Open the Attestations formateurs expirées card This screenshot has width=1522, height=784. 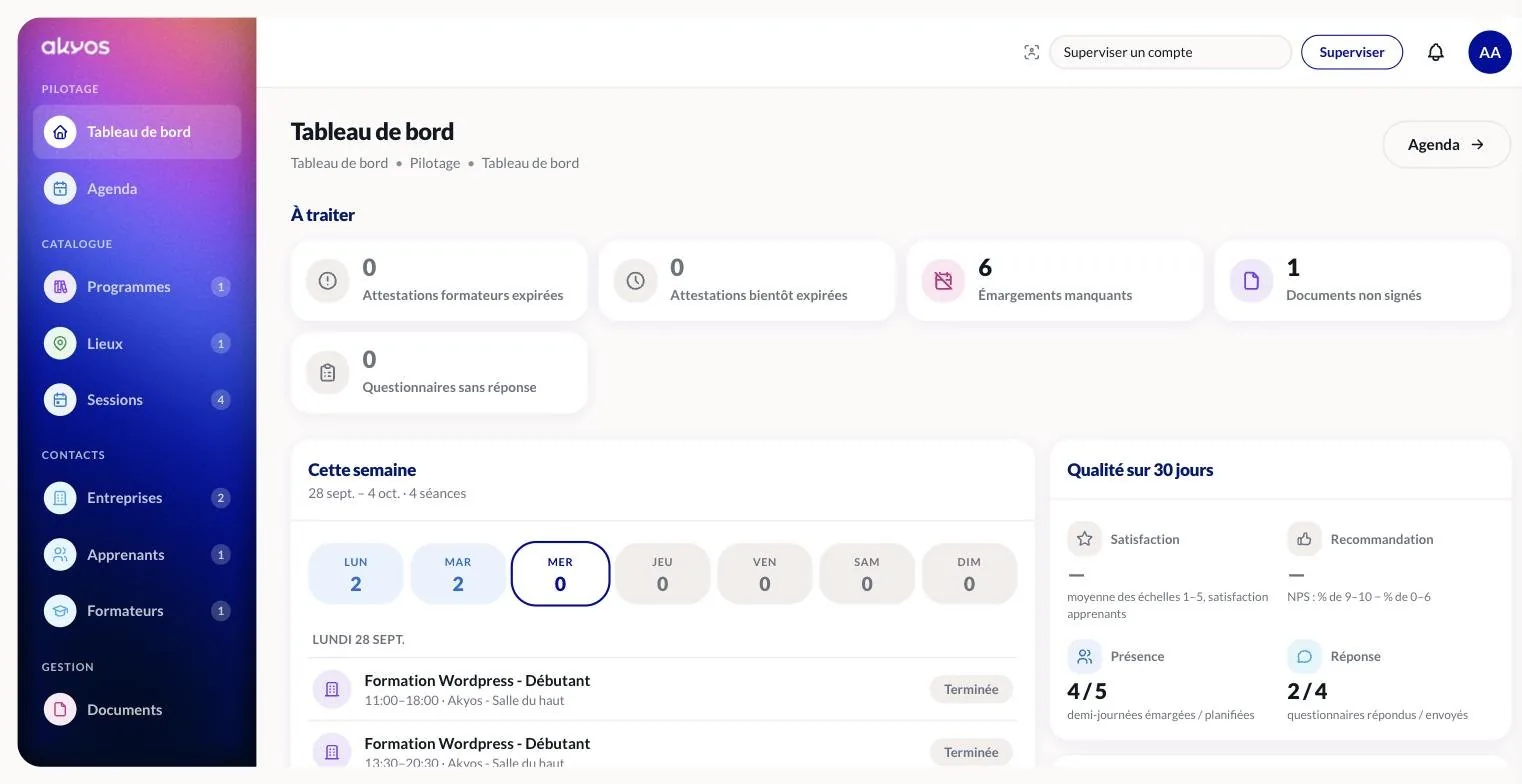tap(439, 281)
